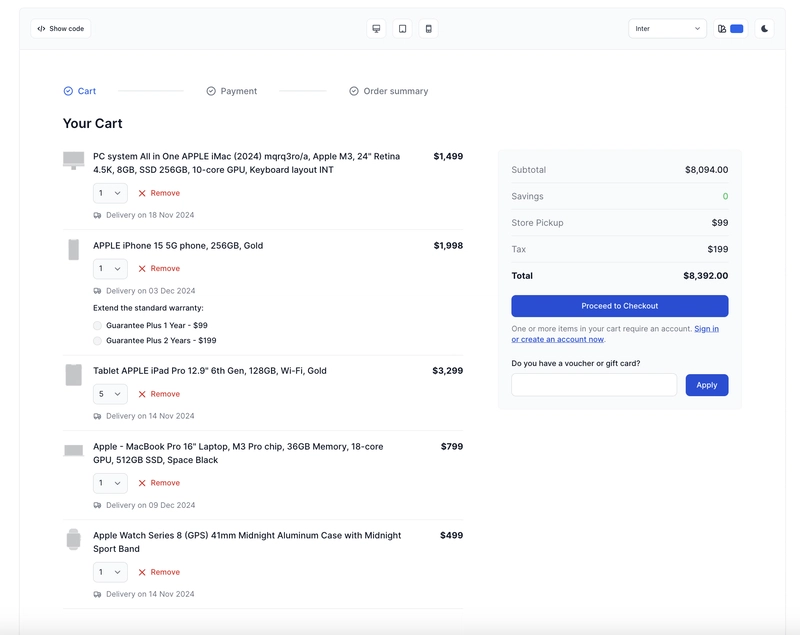This screenshot has width=800, height=635.
Task: Open the theme color swatch picker
Action: 737,29
